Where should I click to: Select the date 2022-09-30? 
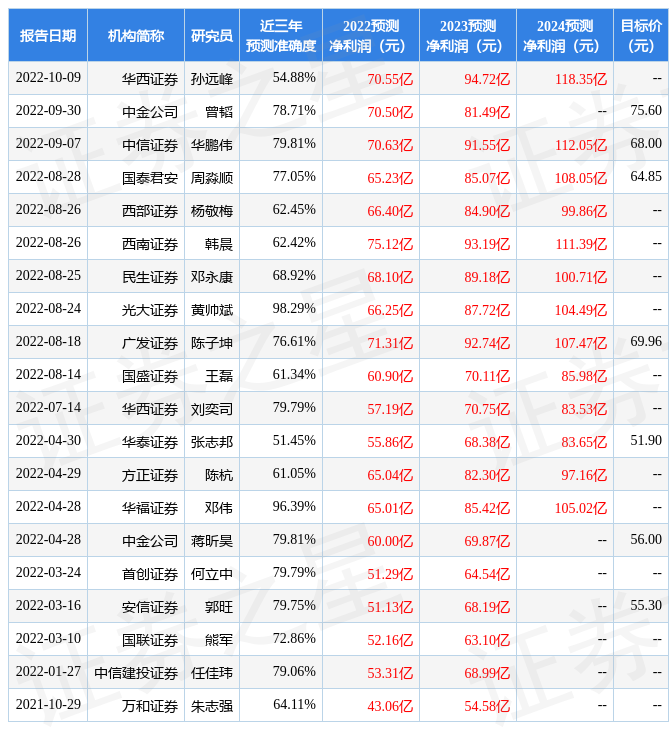click(x=48, y=111)
